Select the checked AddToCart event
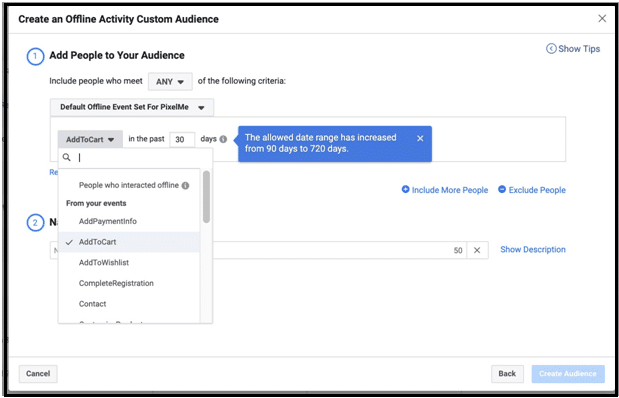The height and width of the screenshot is (398, 619). pos(129,242)
